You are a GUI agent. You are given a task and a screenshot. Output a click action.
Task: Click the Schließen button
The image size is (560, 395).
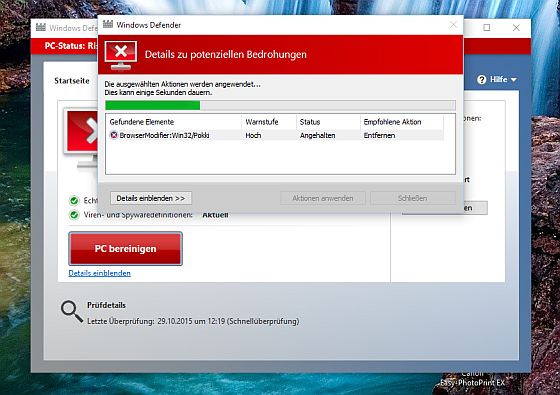[x=412, y=198]
